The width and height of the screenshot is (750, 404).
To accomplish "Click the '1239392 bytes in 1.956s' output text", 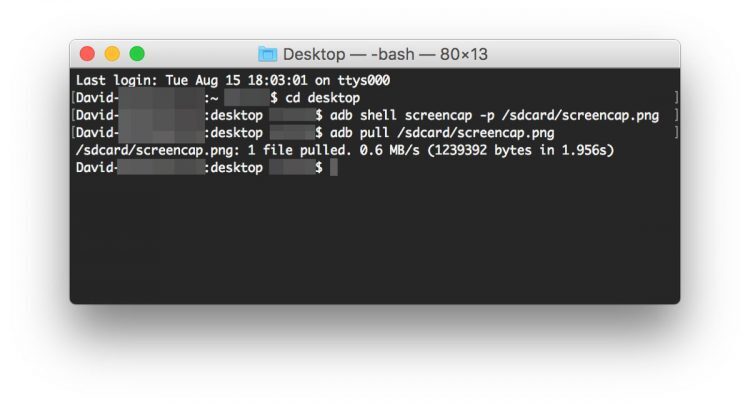I will point(520,150).
